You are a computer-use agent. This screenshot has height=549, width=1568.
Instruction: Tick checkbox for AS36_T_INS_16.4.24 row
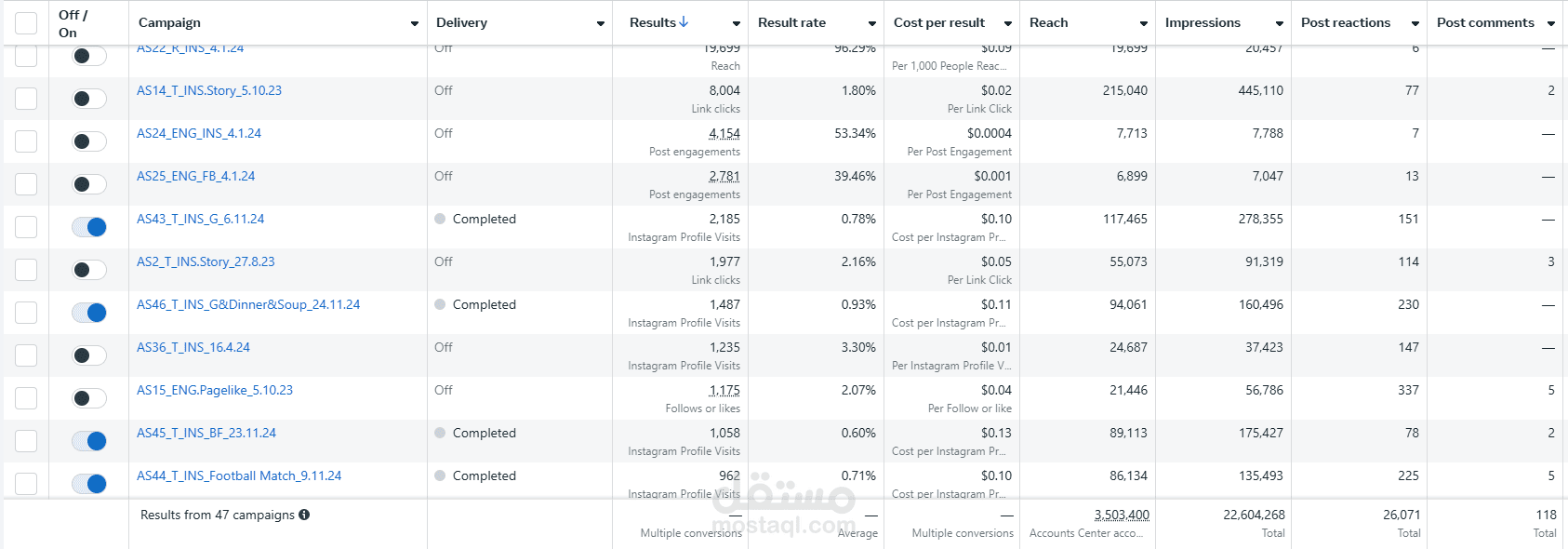(x=26, y=355)
